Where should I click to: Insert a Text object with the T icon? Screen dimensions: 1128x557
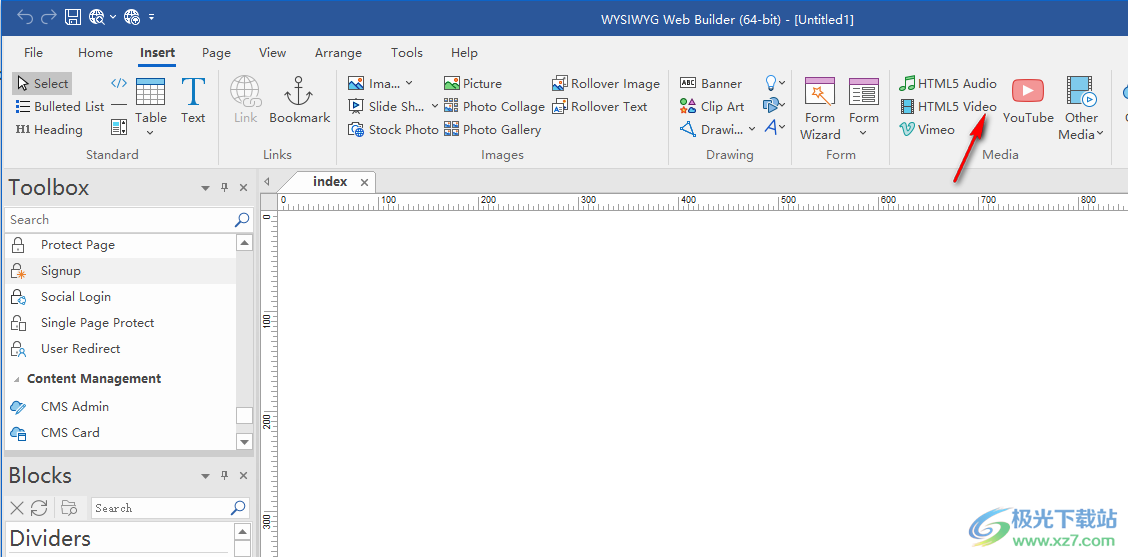[193, 100]
